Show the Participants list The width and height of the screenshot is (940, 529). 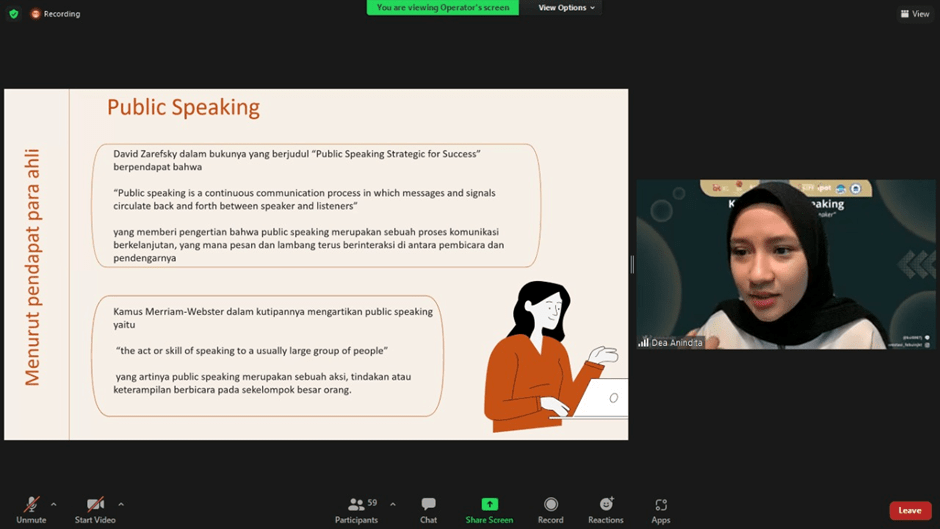356,510
